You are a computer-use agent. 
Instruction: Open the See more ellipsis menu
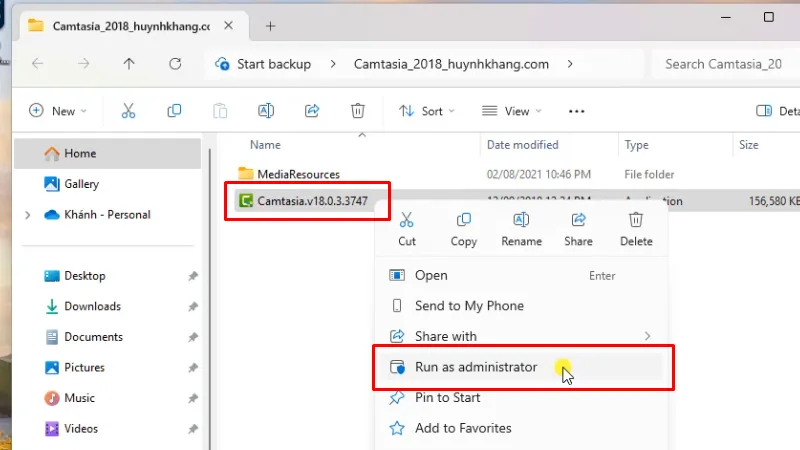pyautogui.click(x=576, y=111)
